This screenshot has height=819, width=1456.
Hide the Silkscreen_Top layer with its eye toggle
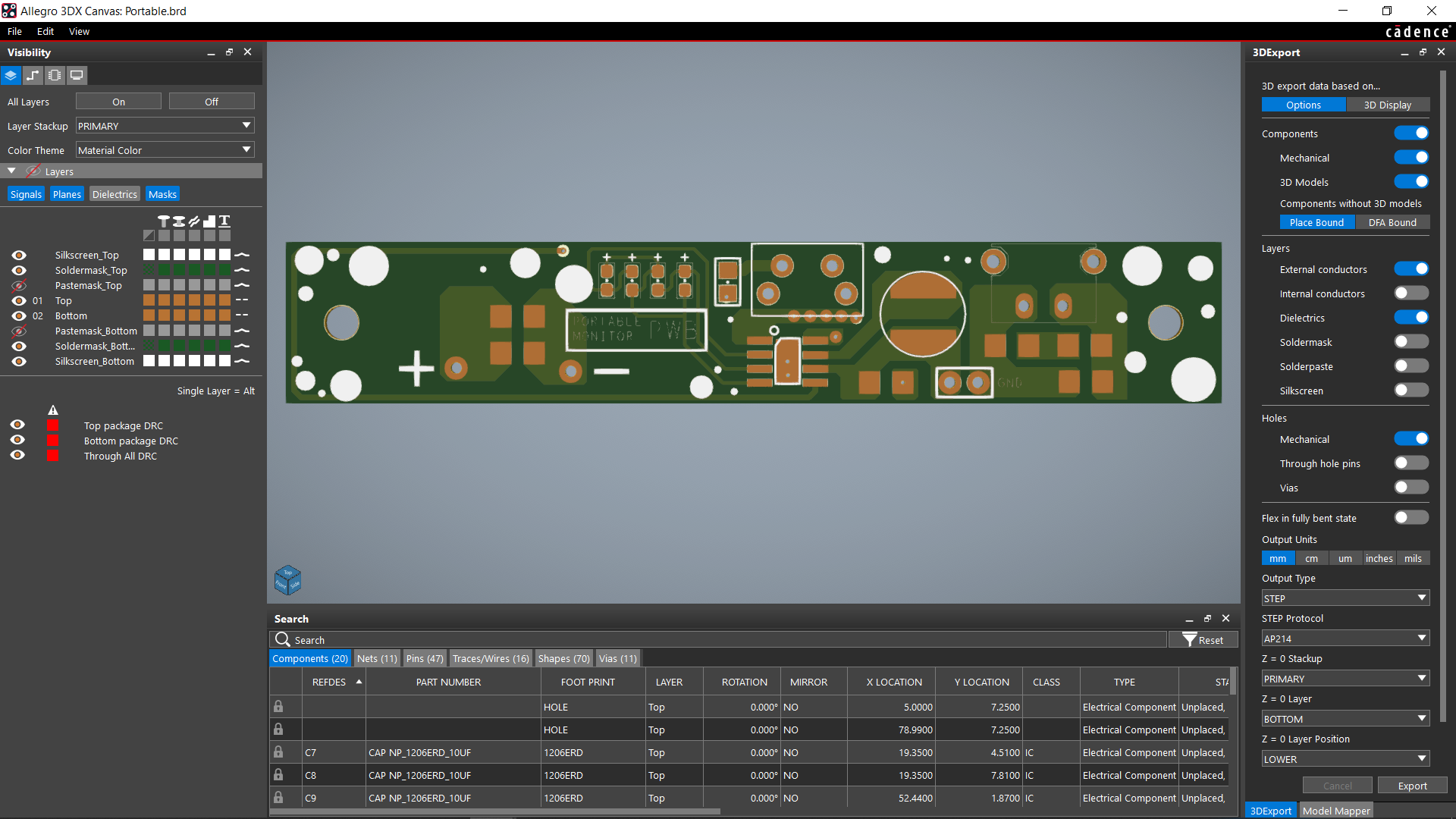pyautogui.click(x=18, y=254)
